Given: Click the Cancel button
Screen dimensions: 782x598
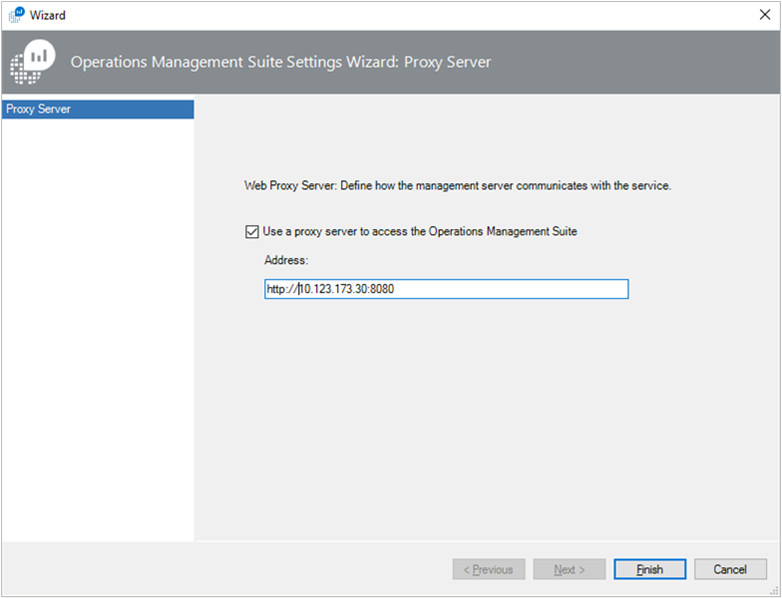Looking at the screenshot, I should [730, 569].
